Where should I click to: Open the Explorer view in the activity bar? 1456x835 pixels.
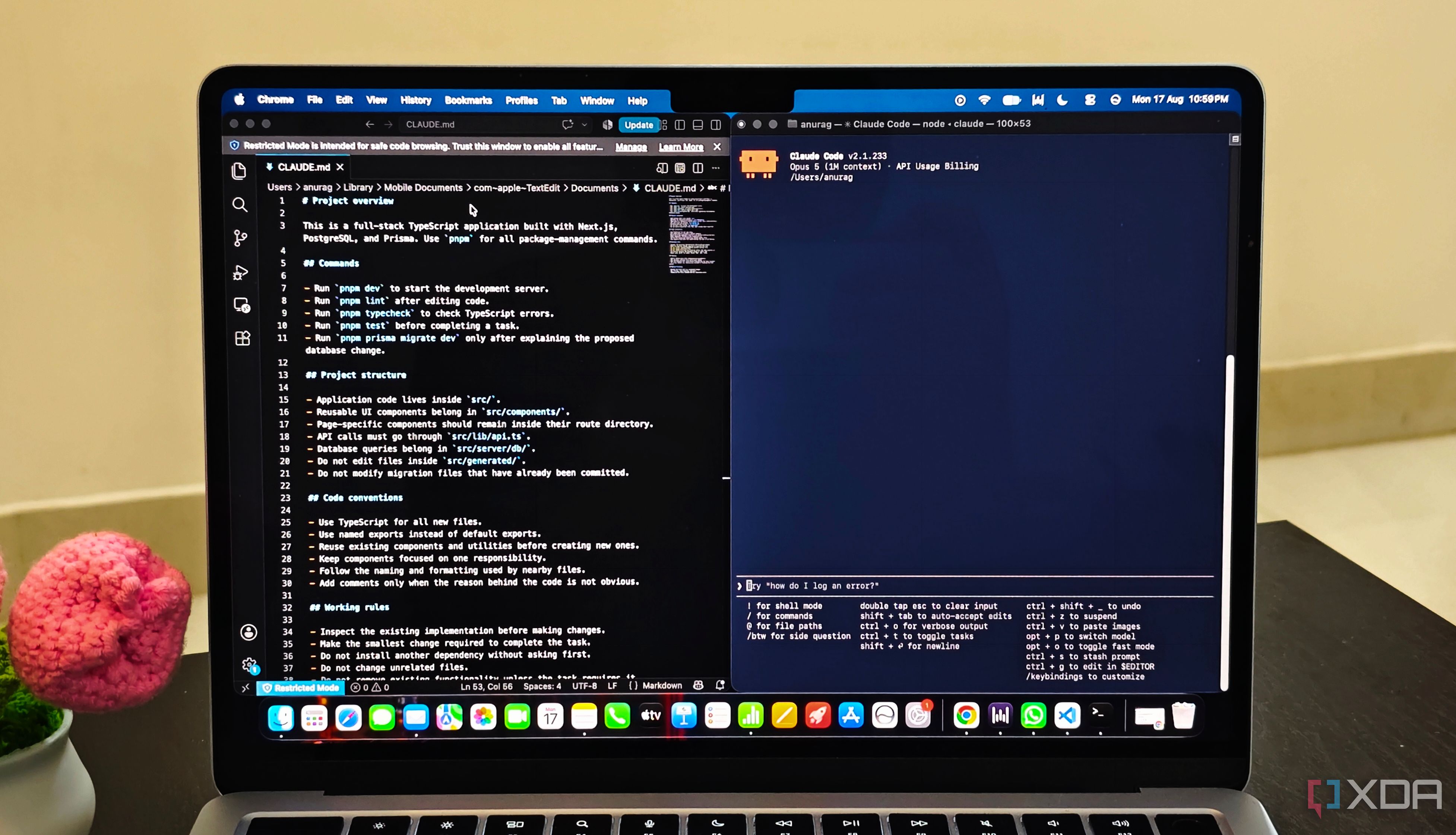click(239, 171)
